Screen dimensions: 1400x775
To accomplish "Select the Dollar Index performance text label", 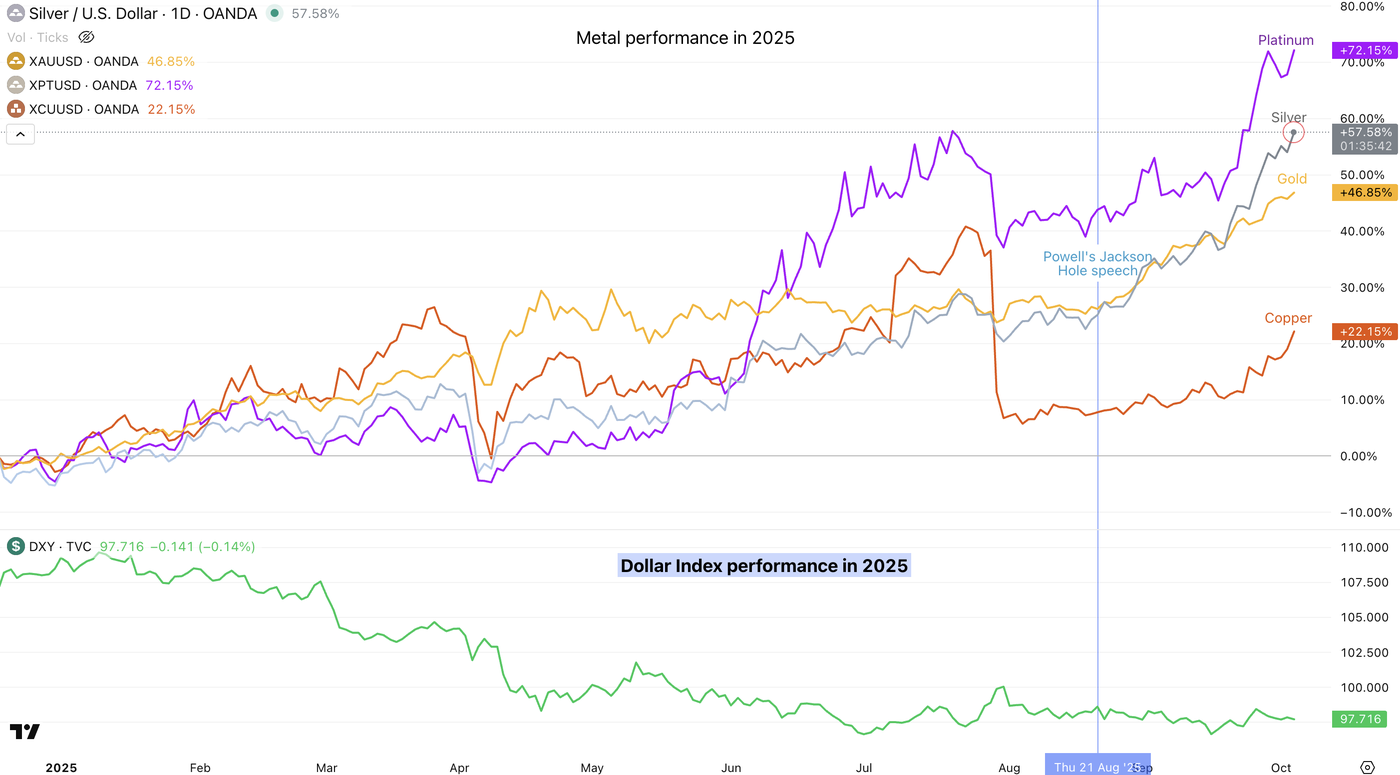I will [x=764, y=566].
